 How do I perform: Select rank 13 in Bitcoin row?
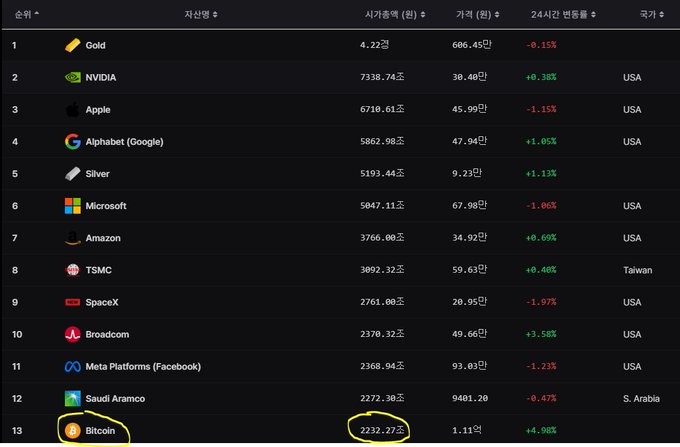17,431
